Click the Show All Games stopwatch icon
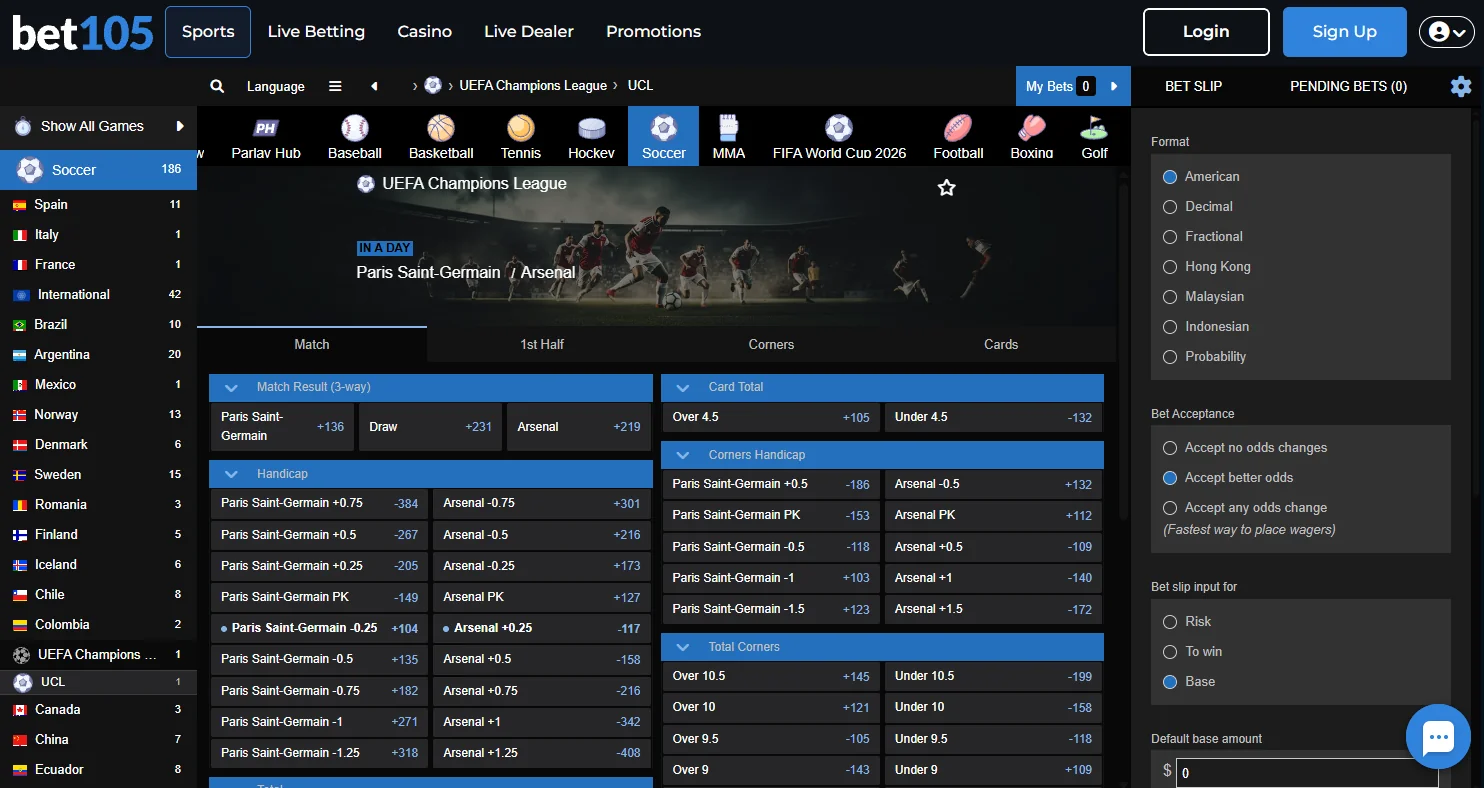1484x788 pixels. point(23,127)
